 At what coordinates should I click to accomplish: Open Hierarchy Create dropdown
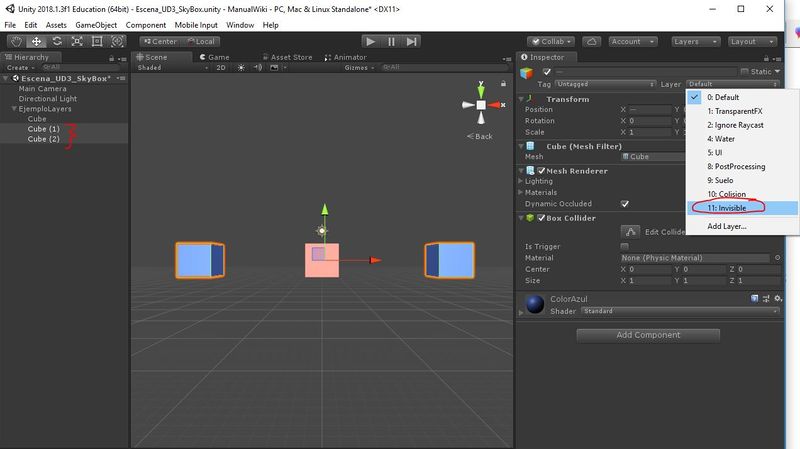tap(20, 67)
